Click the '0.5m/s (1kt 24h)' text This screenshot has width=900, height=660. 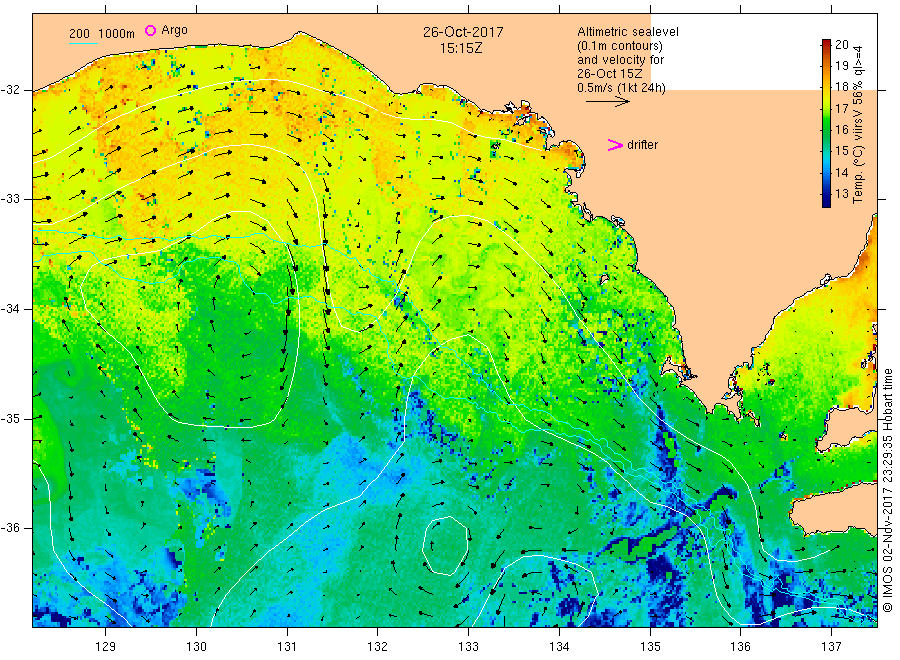[622, 88]
